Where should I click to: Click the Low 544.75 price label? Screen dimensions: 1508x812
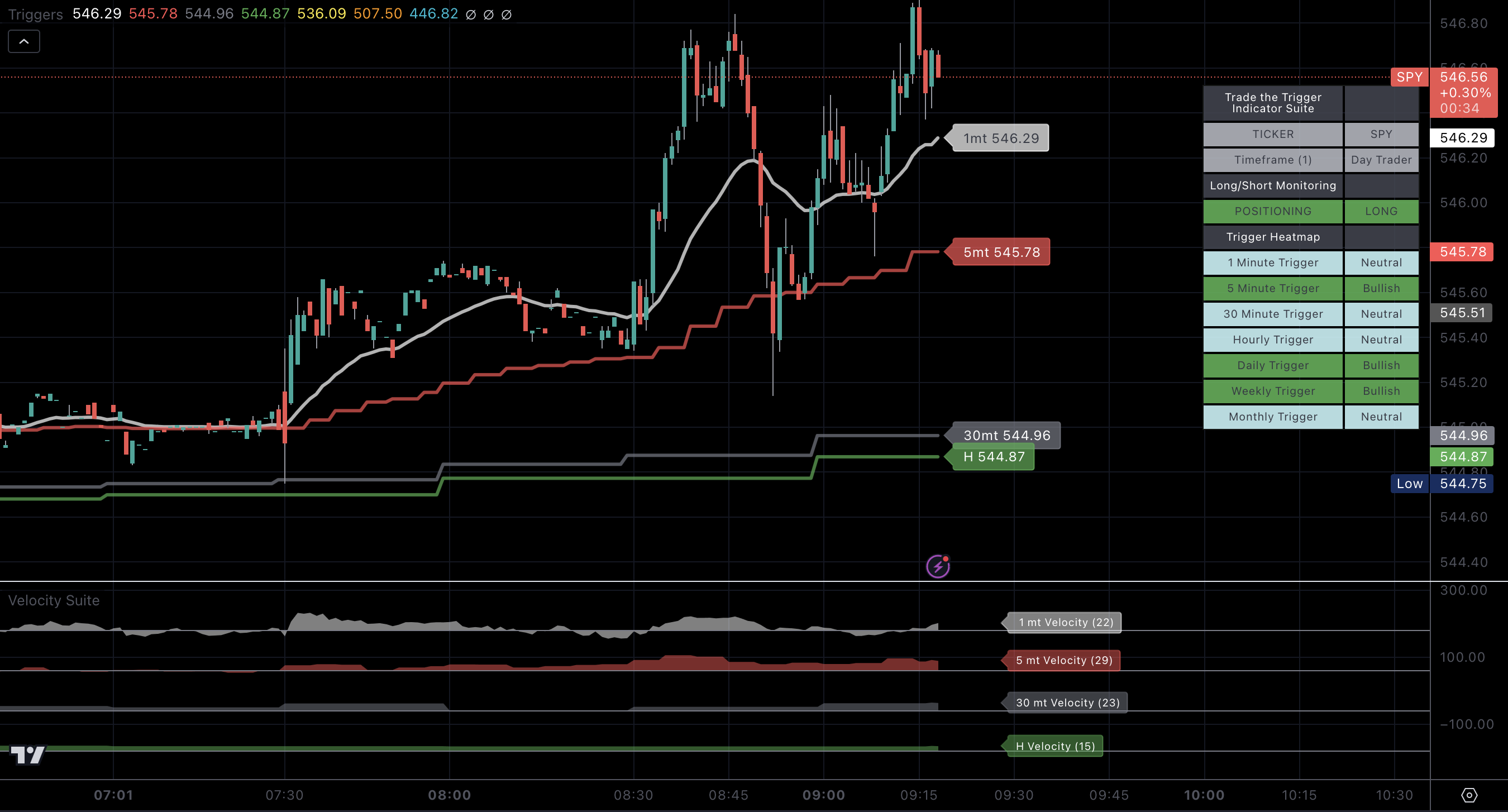(1442, 484)
